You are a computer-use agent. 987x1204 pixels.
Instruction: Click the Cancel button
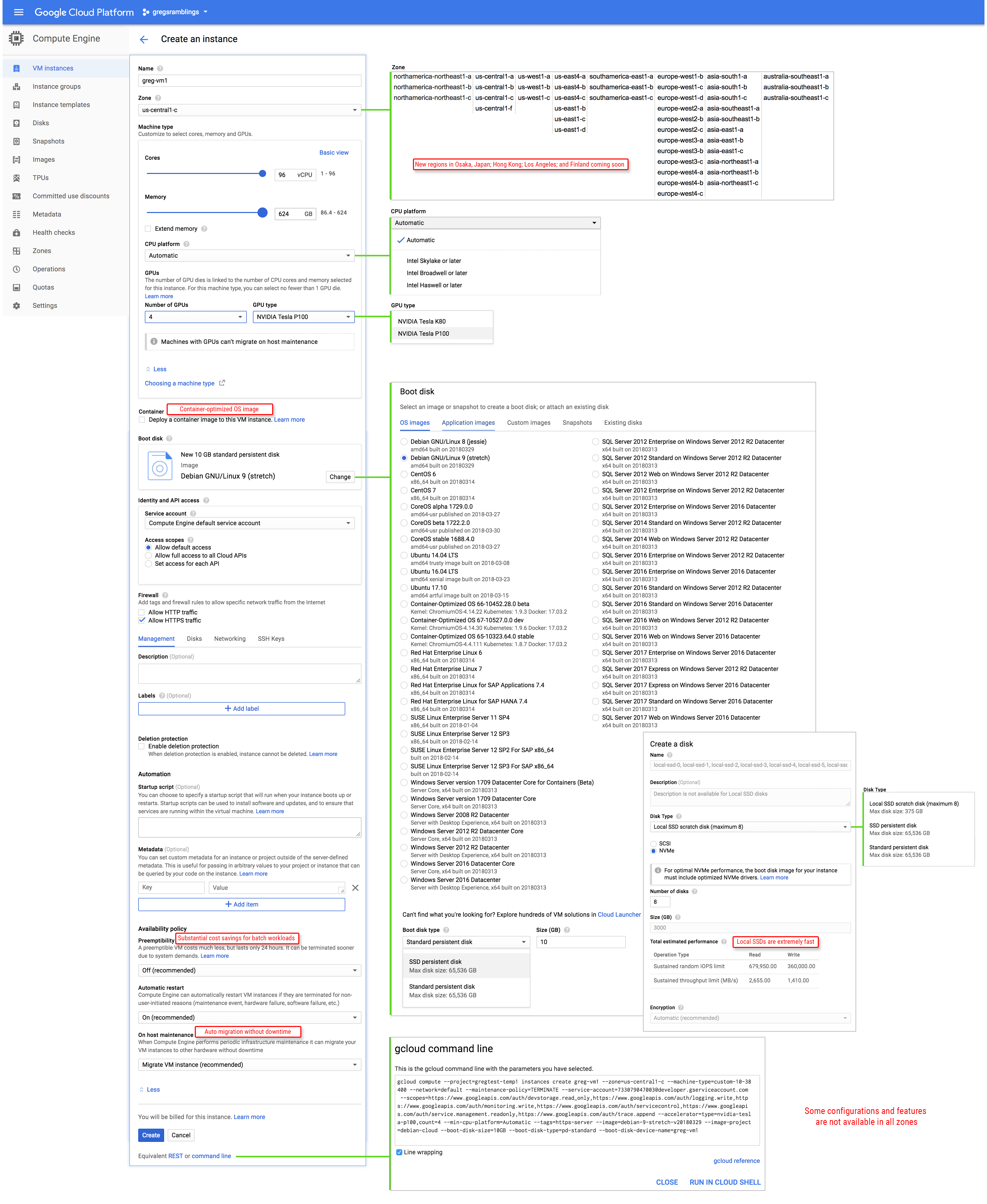point(181,1135)
